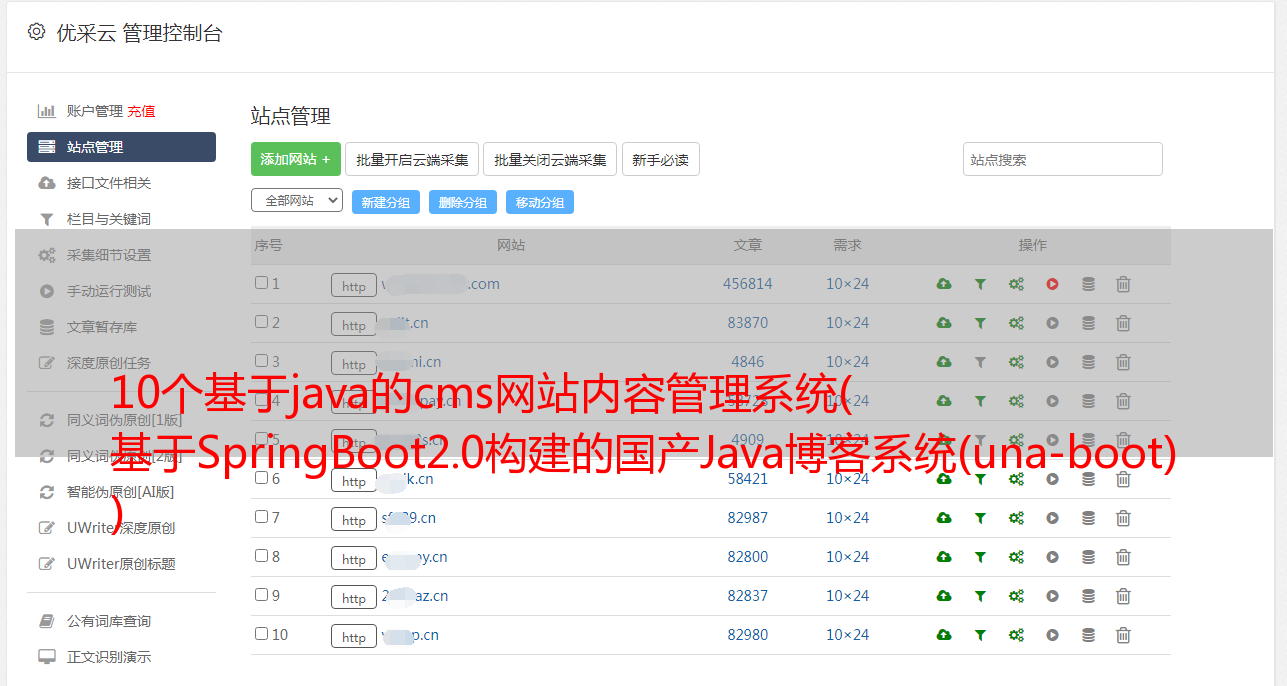The image size is (1287, 686).
Task: Click play icon in row 9
Action: point(1052,596)
